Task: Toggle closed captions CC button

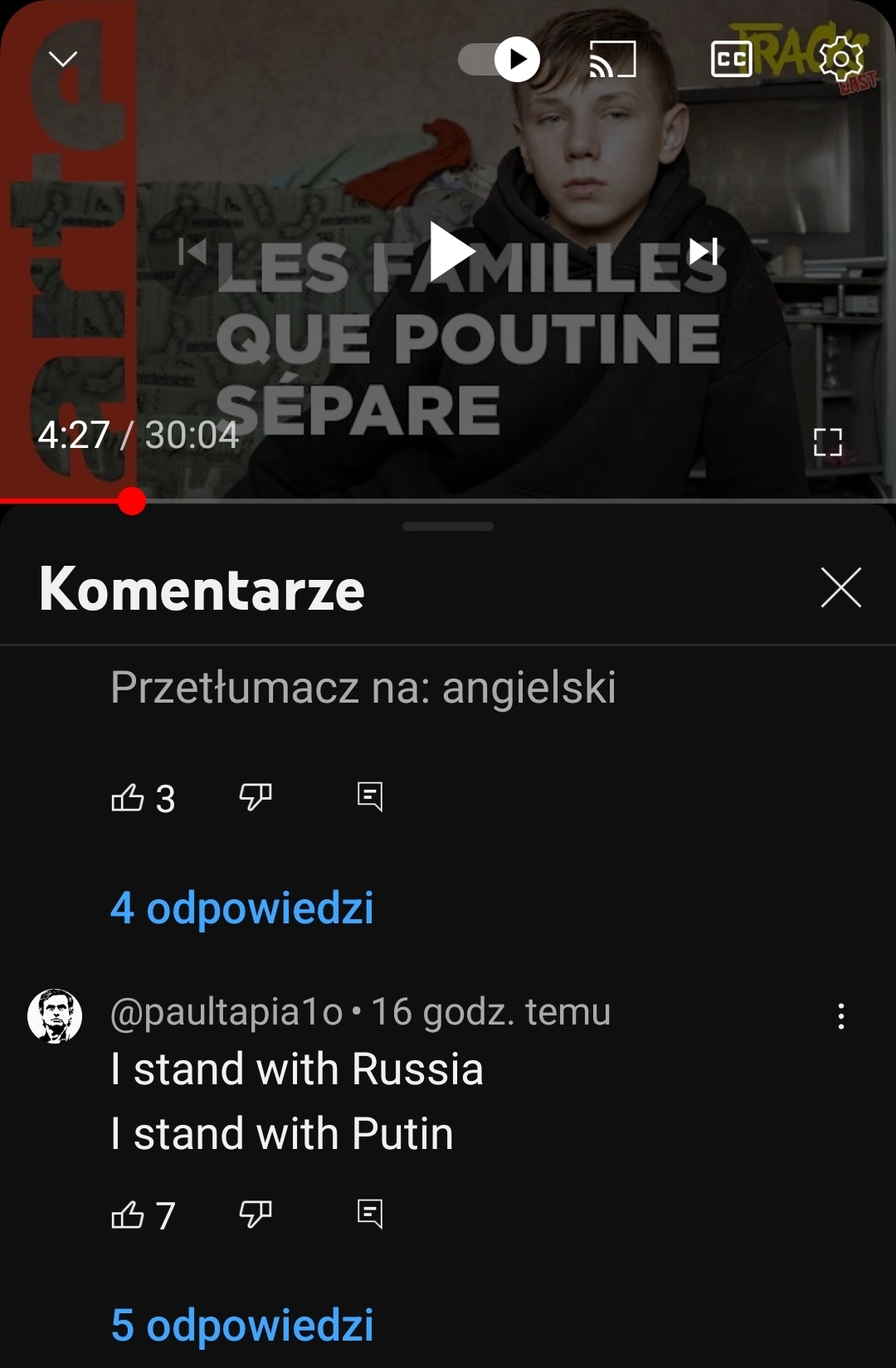Action: point(732,59)
